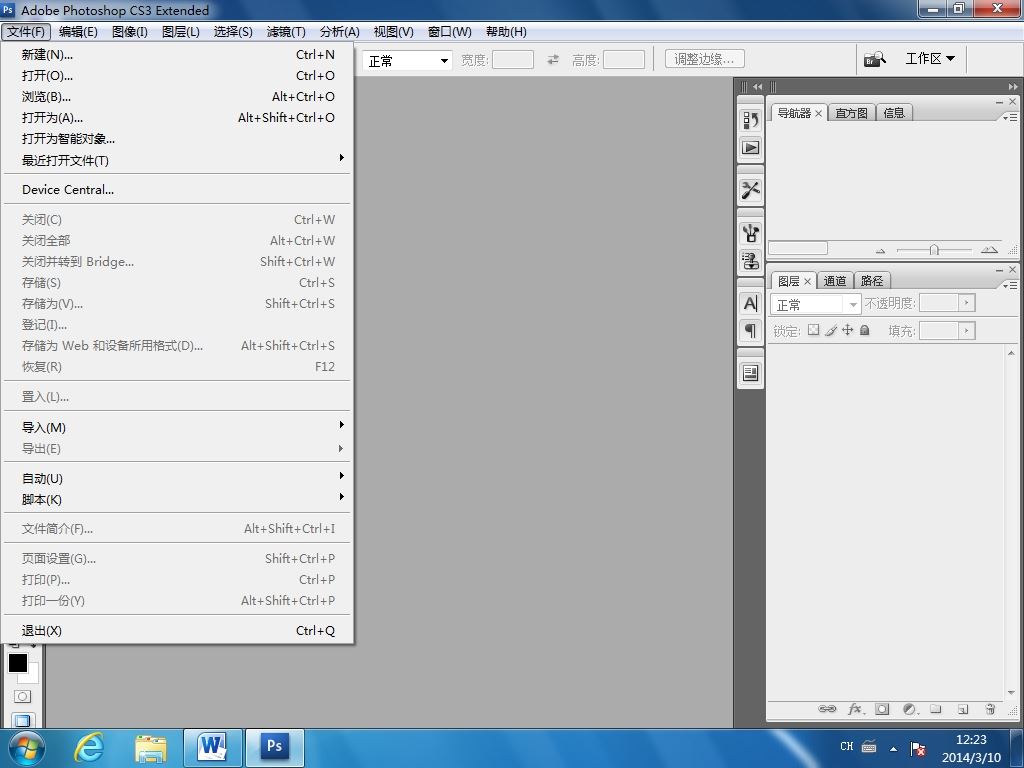Click the Windows Start button
Image resolution: width=1024 pixels, height=768 pixels.
(26, 748)
